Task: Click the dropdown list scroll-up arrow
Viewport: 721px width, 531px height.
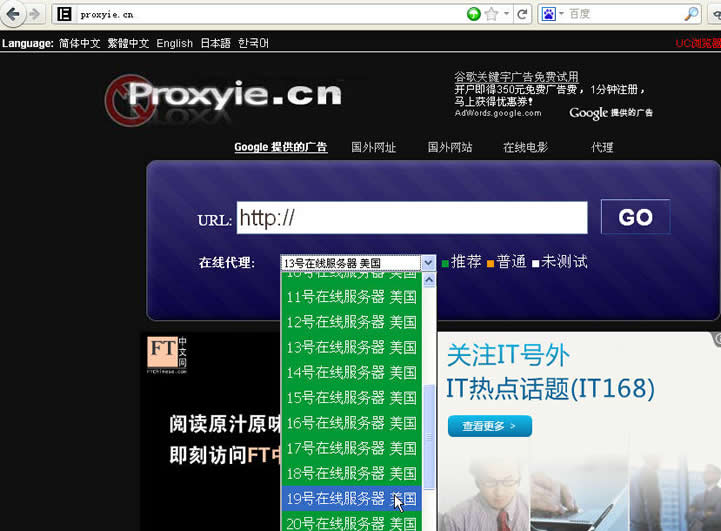Action: tap(429, 280)
